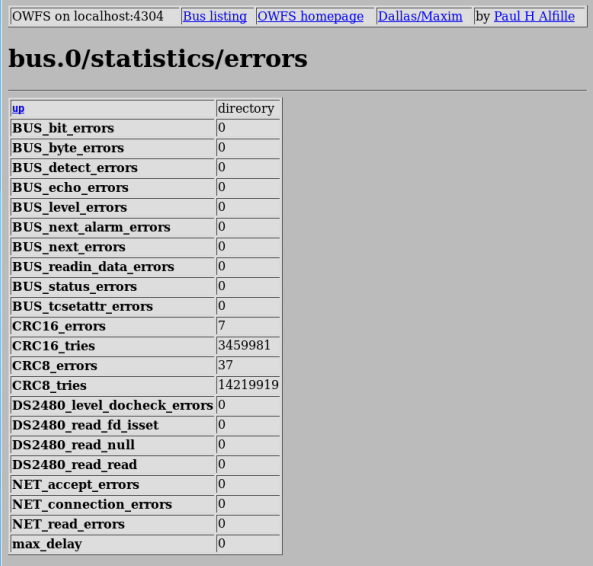Select the NET_connection_errors row label
Screen dimensions: 593x566
(x=92, y=504)
